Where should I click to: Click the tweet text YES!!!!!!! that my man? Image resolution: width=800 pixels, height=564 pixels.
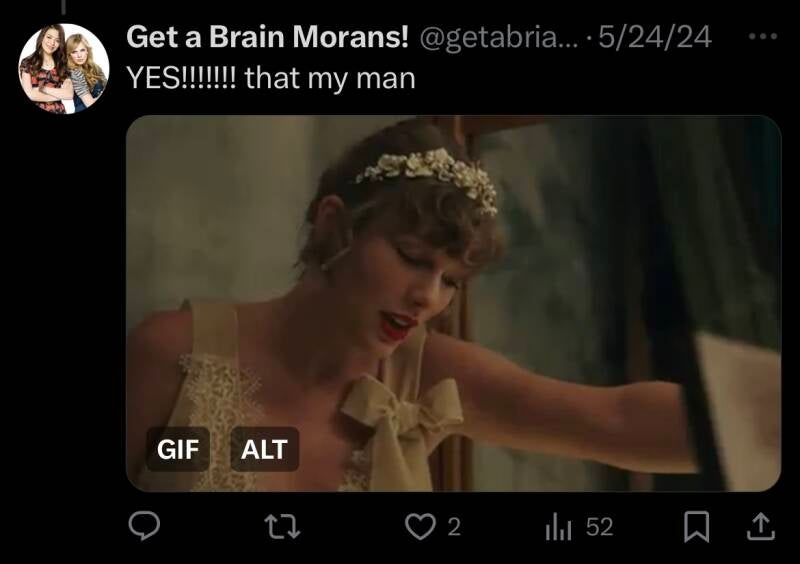point(271,79)
